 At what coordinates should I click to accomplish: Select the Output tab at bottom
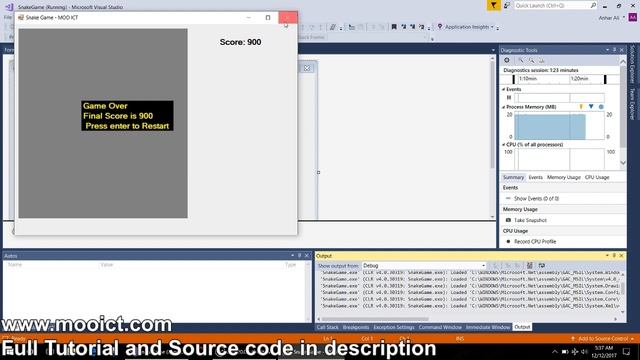pyautogui.click(x=522, y=327)
